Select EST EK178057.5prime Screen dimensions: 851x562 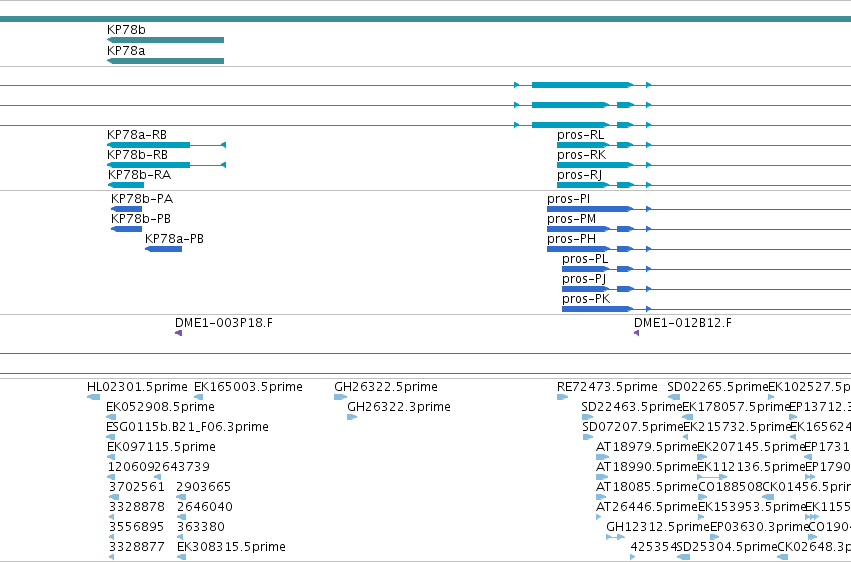[688, 417]
